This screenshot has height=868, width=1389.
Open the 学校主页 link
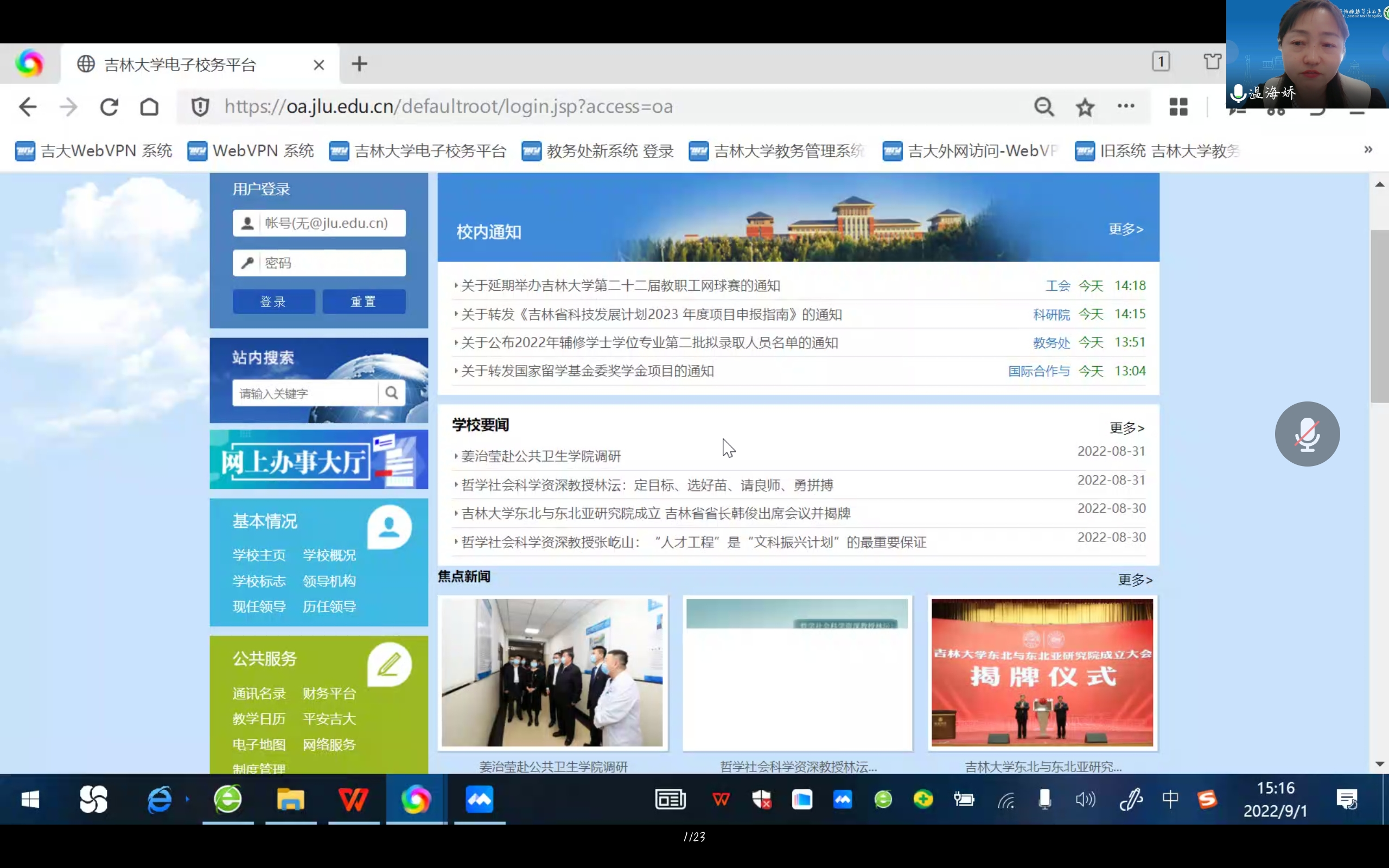[259, 555]
